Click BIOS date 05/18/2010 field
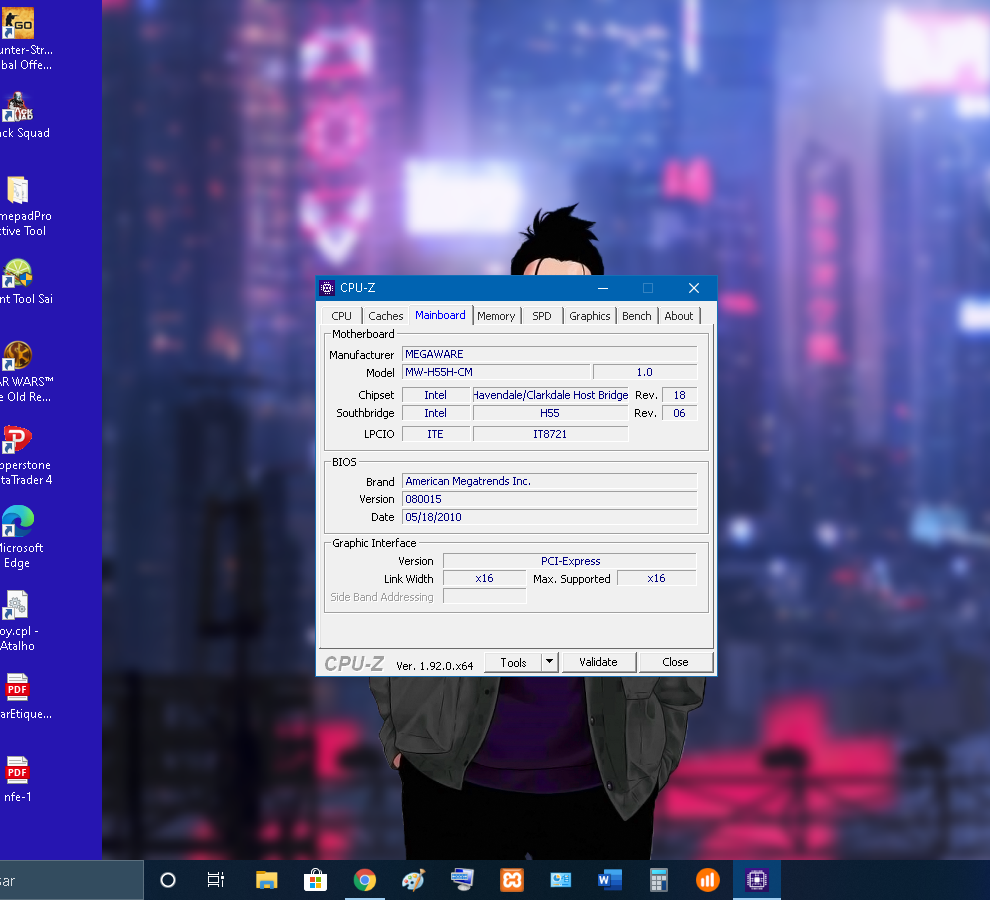 [x=549, y=517]
